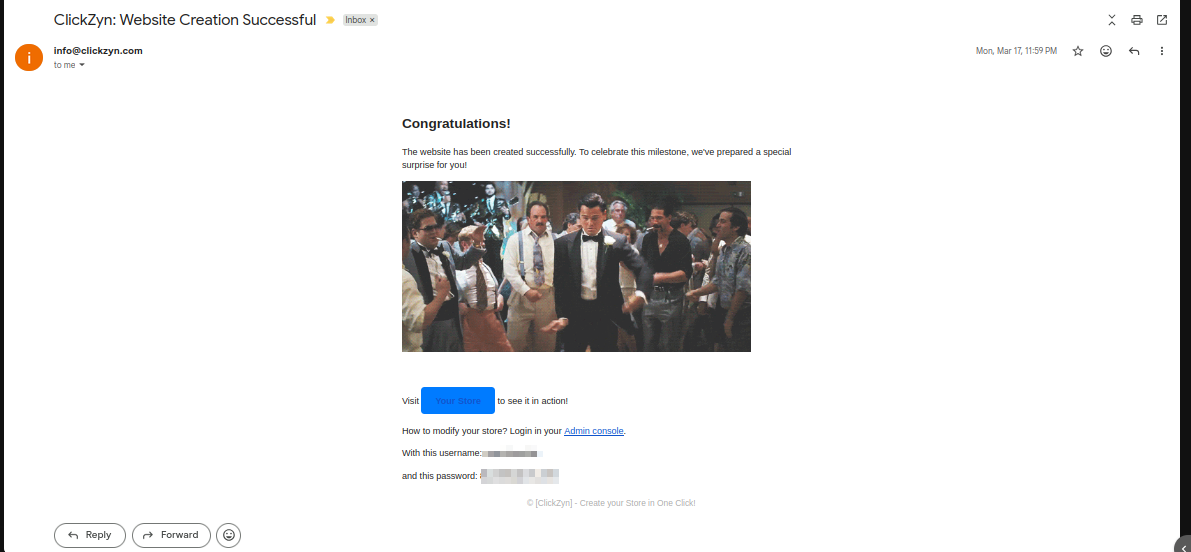The width and height of the screenshot is (1191, 552).
Task: Open the emoji reaction button near Forward
Action: tap(229, 535)
